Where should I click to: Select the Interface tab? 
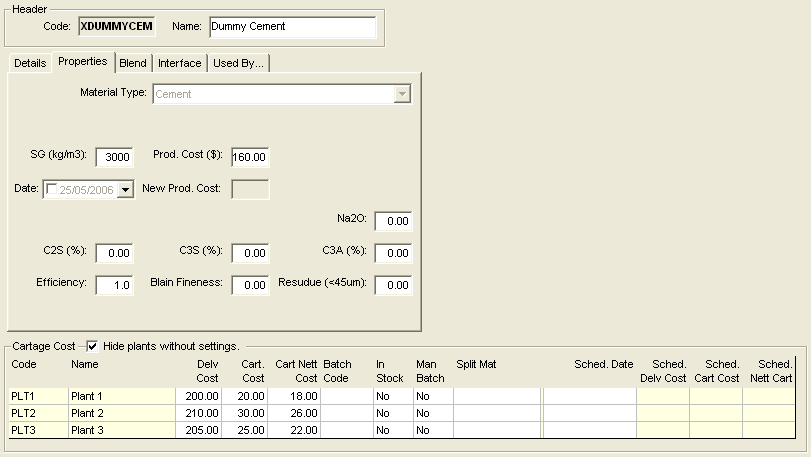(180, 63)
